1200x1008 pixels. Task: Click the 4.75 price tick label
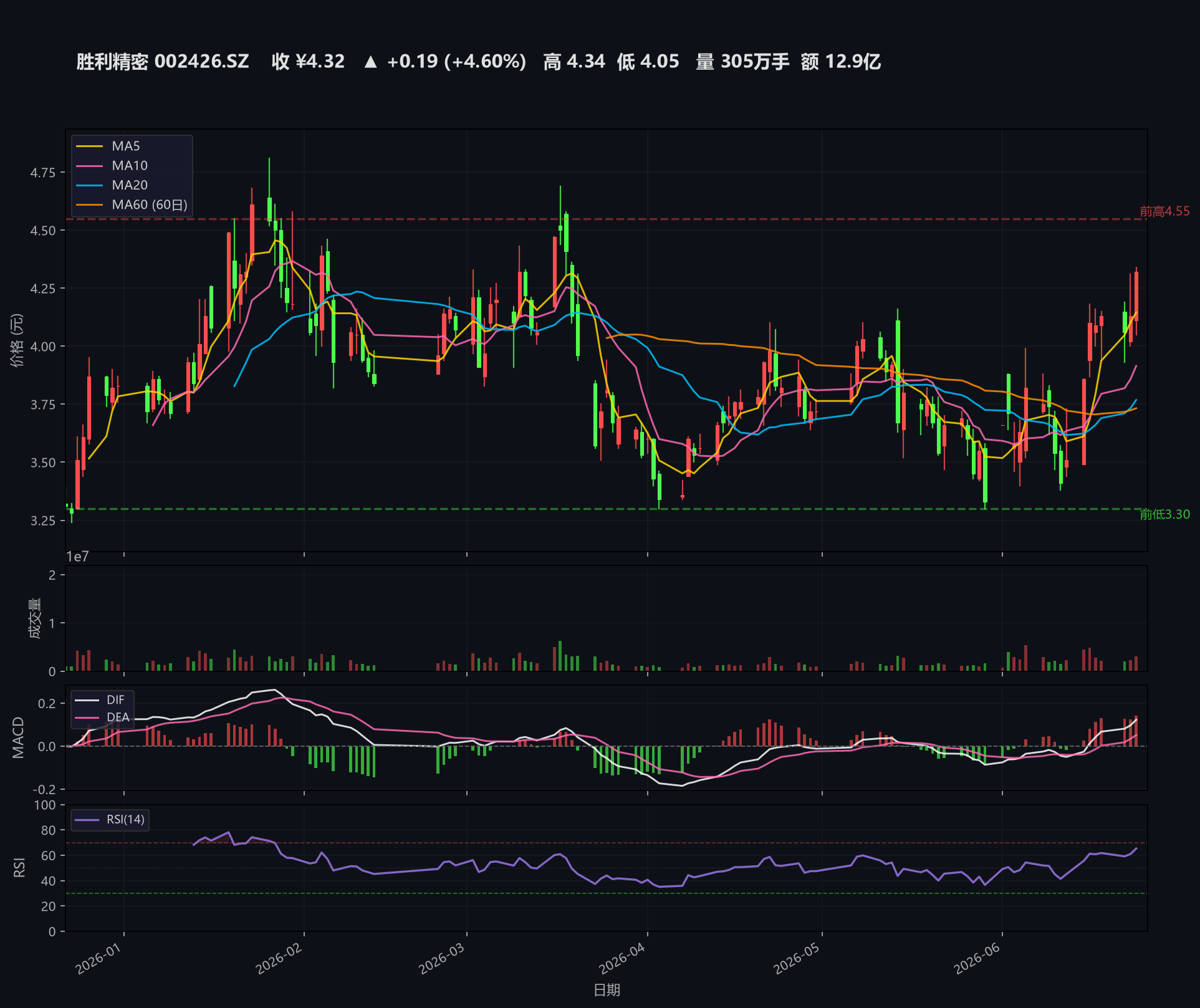tap(43, 173)
